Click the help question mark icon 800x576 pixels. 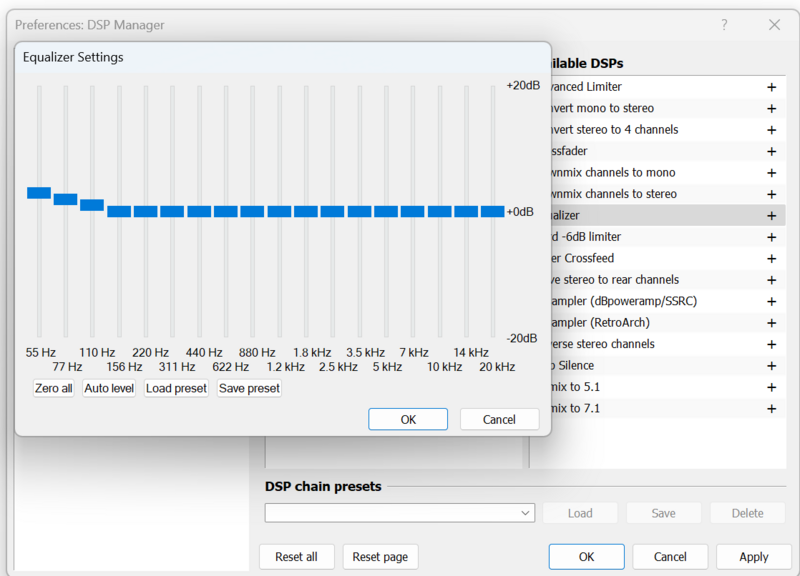724,24
